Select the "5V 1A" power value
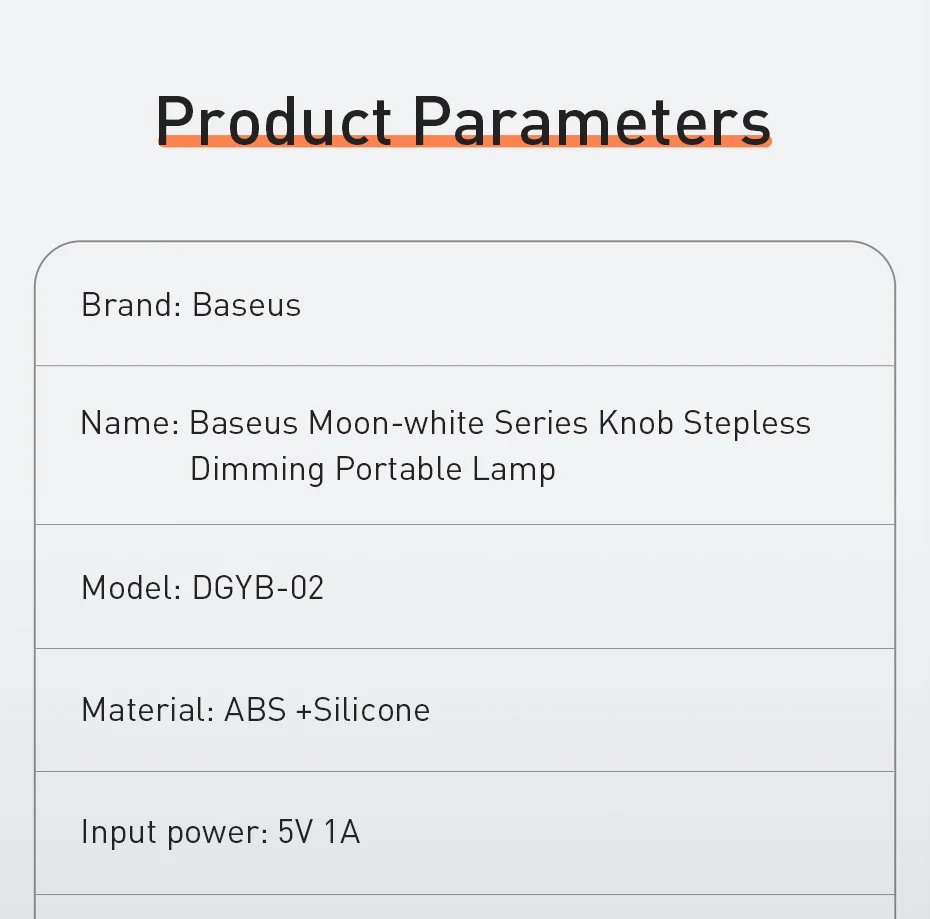Viewport: 930px width, 919px height. [318, 832]
